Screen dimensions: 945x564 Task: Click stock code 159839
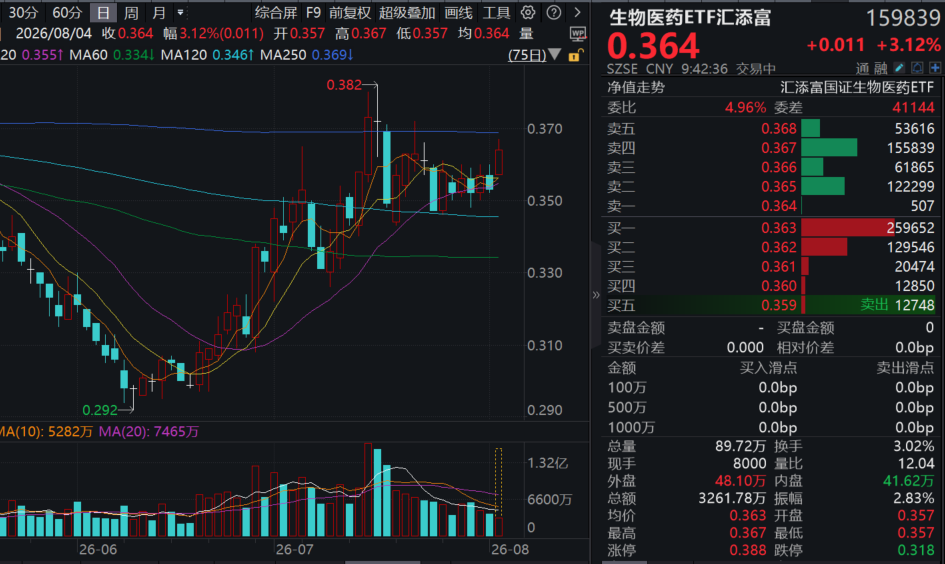[x=903, y=18]
